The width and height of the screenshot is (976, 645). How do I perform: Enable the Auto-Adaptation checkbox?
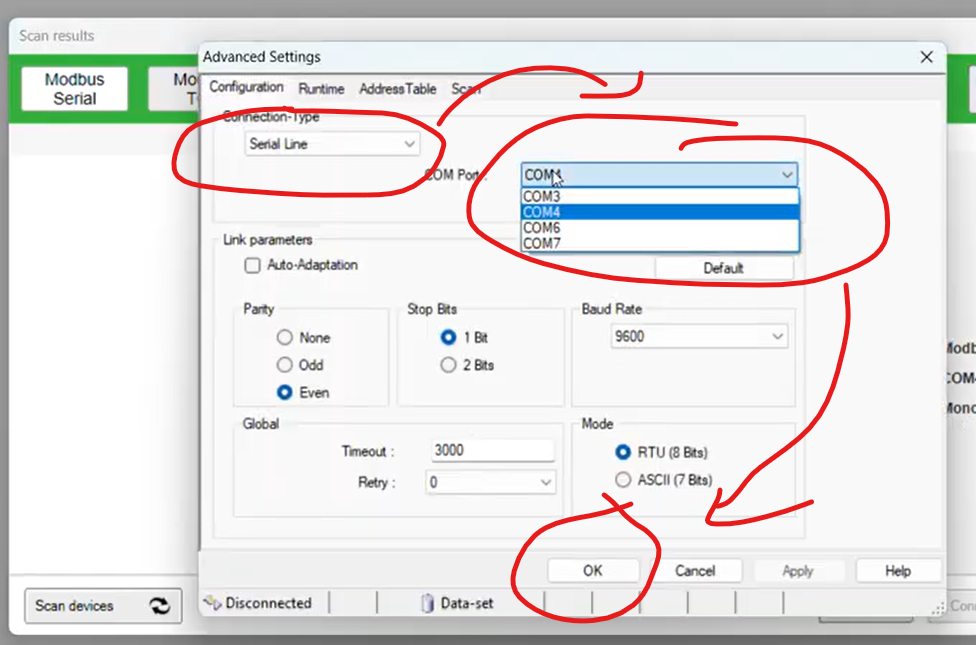[x=253, y=266]
